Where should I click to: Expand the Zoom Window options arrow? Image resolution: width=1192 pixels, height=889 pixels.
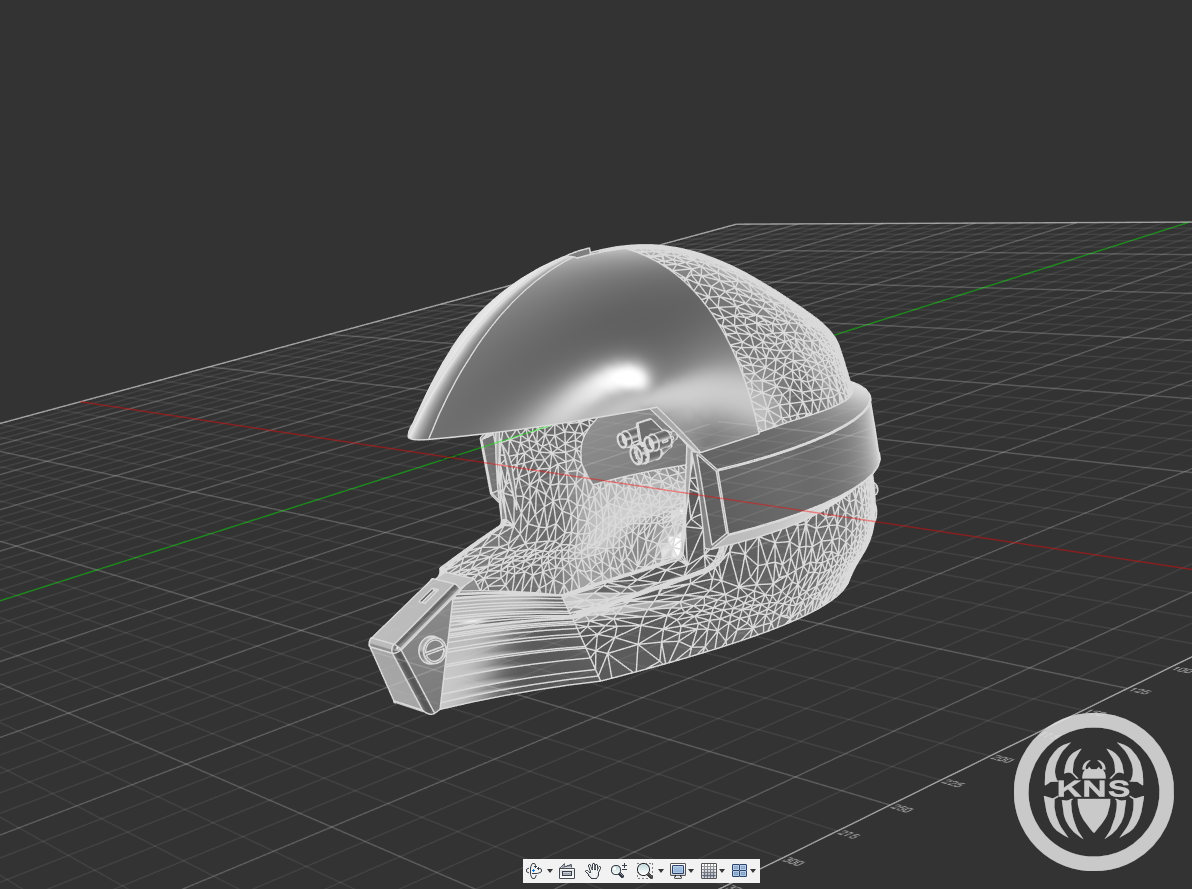660,872
